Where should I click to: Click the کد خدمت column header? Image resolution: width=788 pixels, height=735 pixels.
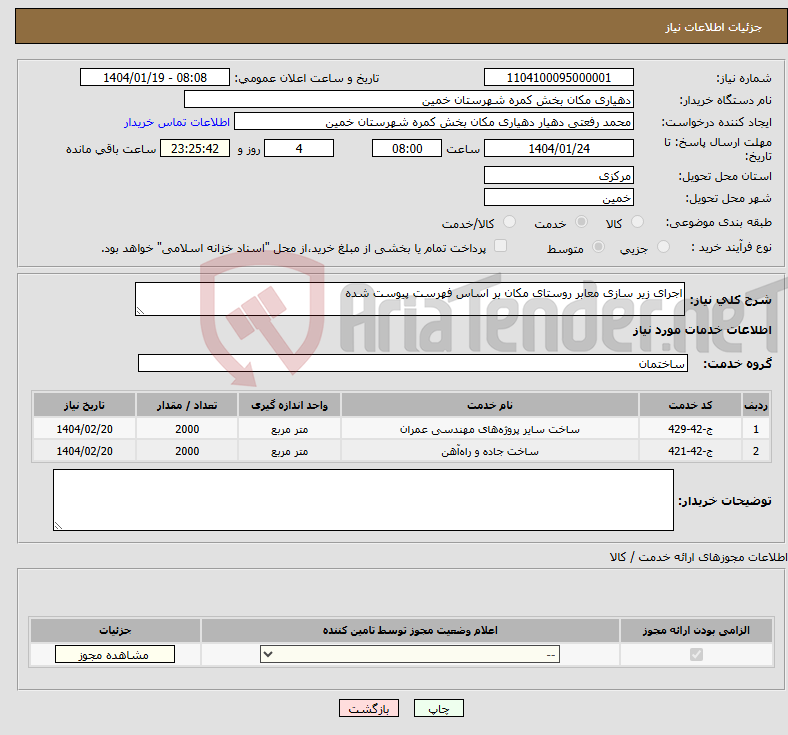click(691, 405)
